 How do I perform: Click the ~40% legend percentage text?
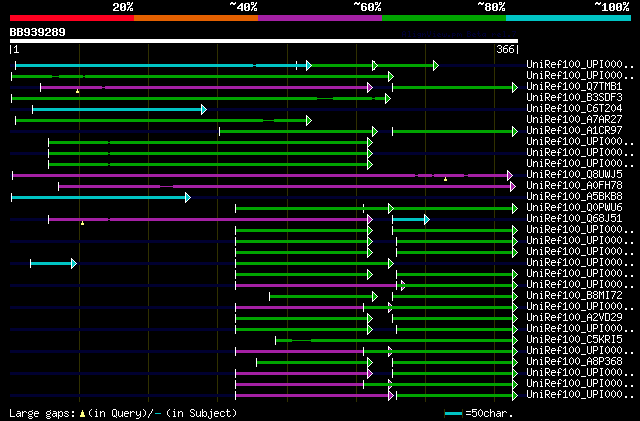pyautogui.click(x=243, y=7)
